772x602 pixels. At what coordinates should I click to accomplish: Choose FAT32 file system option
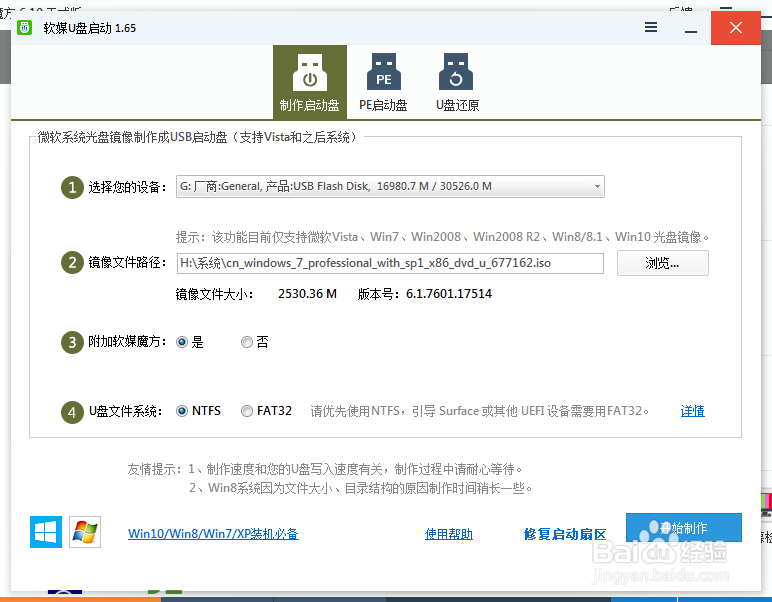[x=267, y=411]
